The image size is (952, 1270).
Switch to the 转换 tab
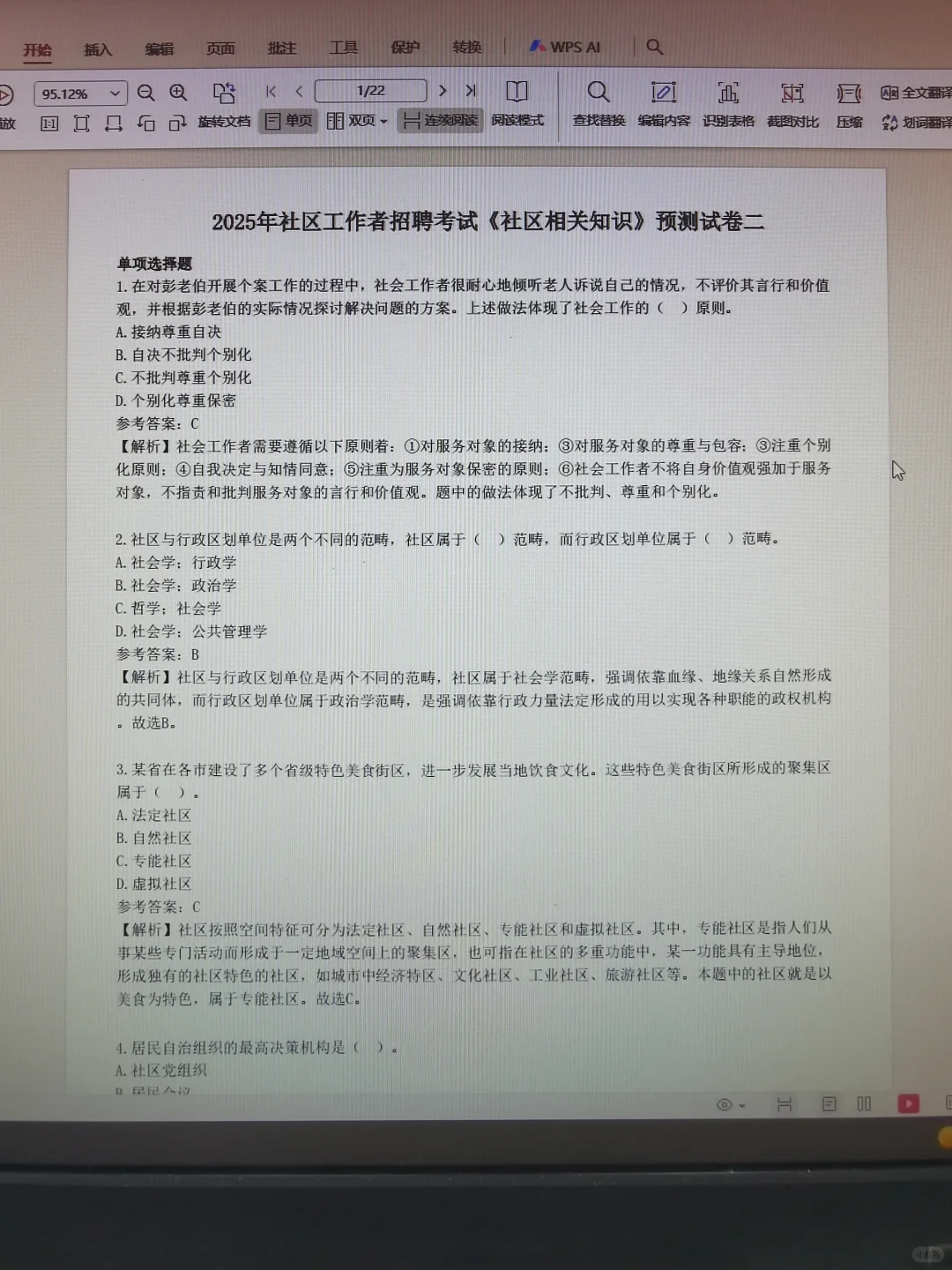467,47
